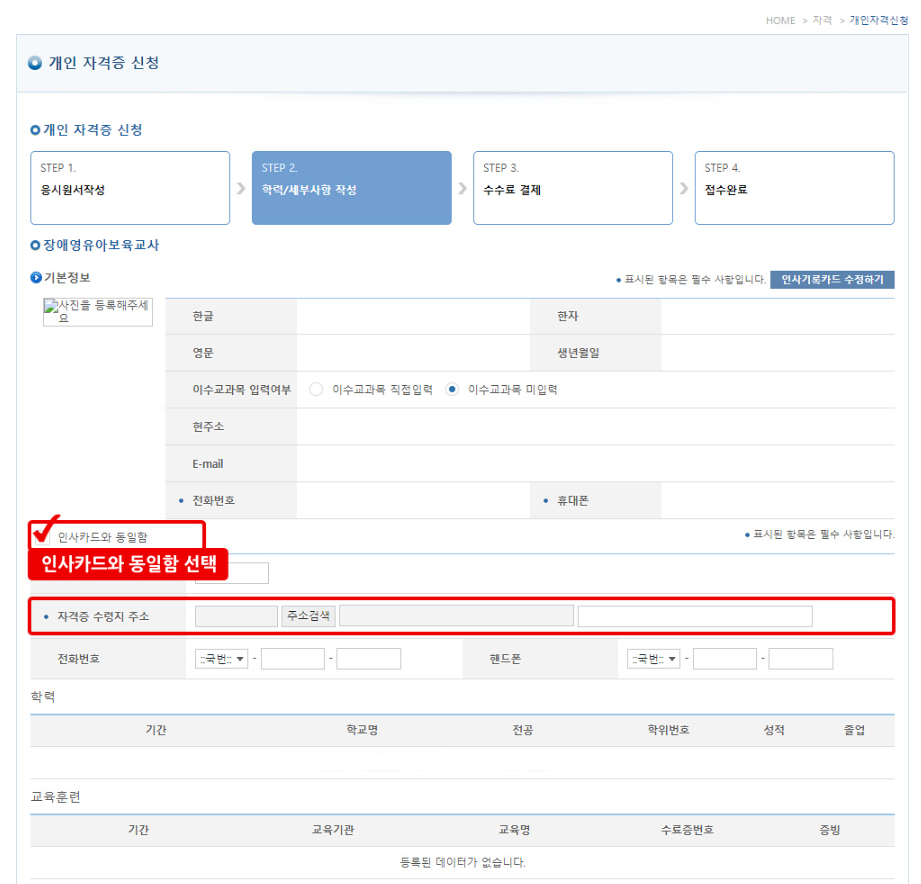
Task: Click the arrow icon beside 기본정보
Action: click(x=36, y=277)
